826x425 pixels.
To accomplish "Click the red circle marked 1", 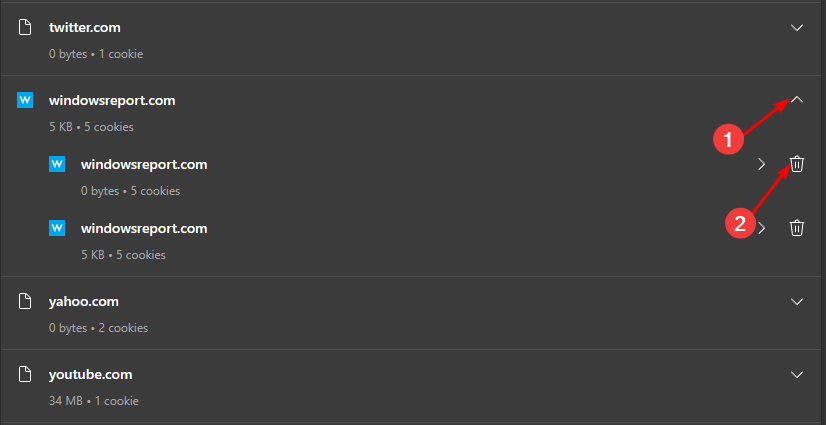I will [x=729, y=140].
